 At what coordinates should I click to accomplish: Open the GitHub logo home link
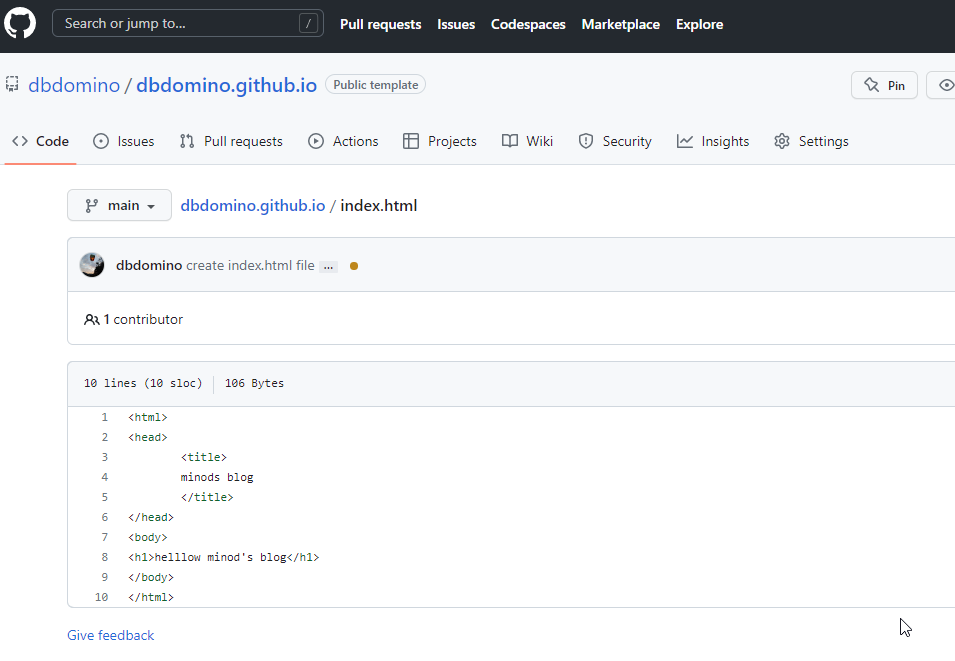pos(20,23)
